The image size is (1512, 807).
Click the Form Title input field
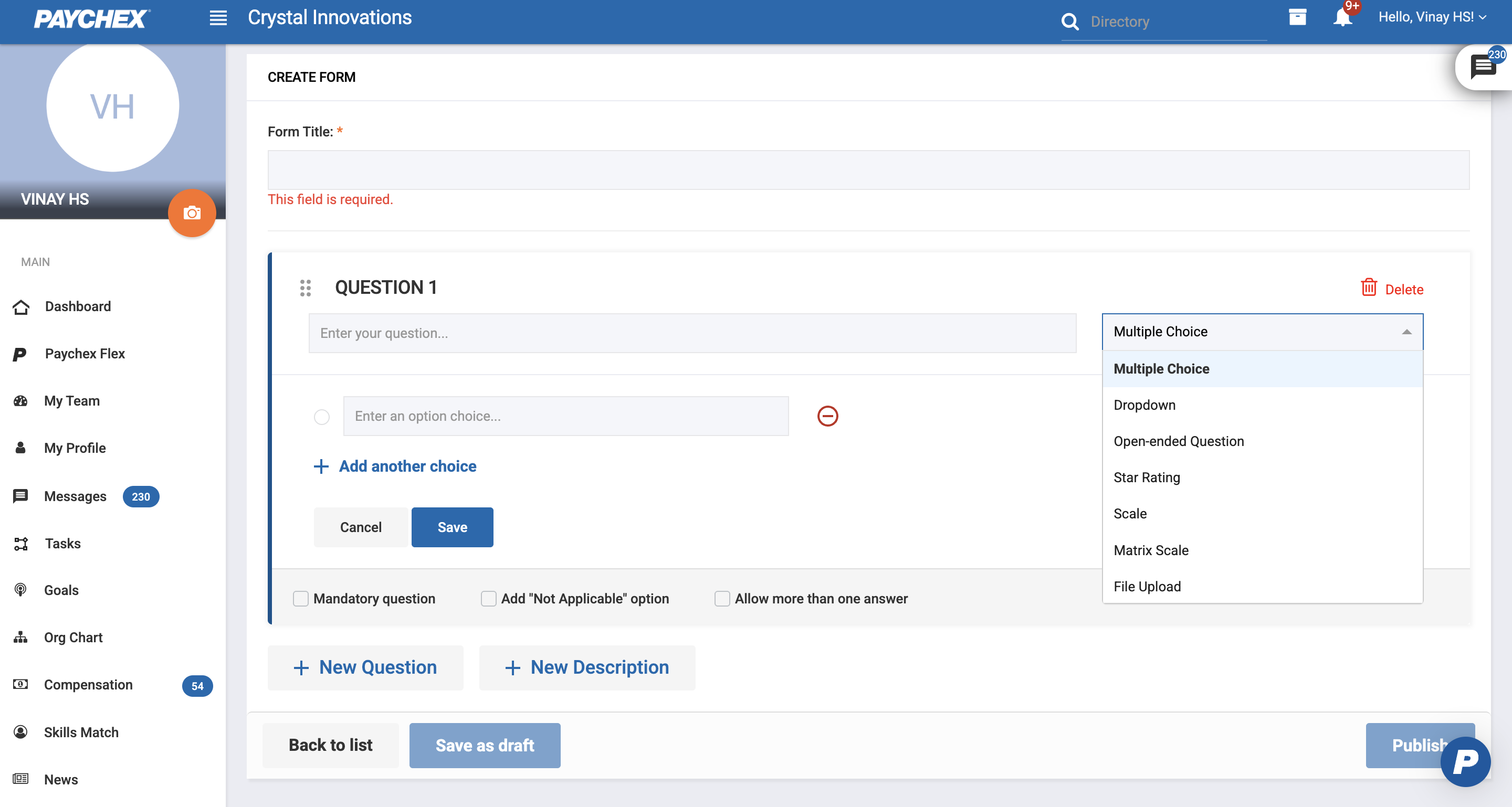868,170
